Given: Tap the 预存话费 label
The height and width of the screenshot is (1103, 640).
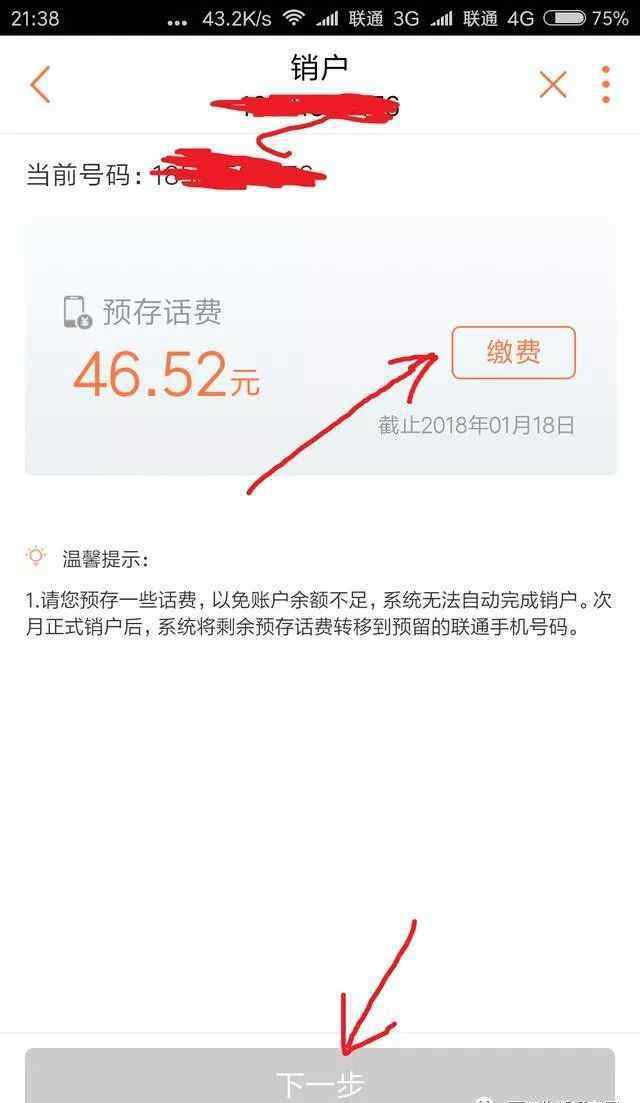Looking at the screenshot, I should click(162, 312).
